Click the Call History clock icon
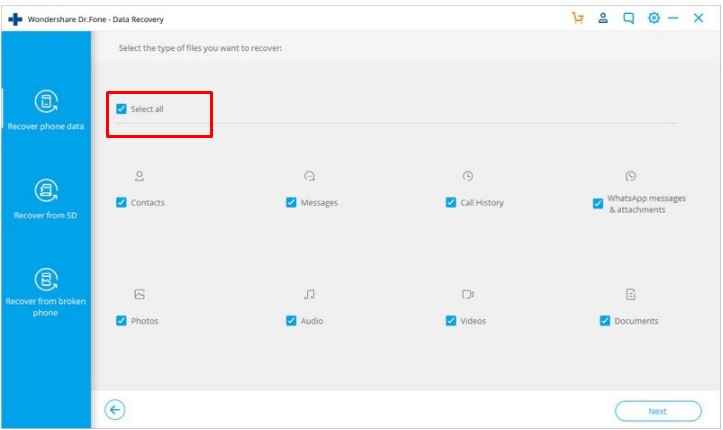 coord(468,176)
